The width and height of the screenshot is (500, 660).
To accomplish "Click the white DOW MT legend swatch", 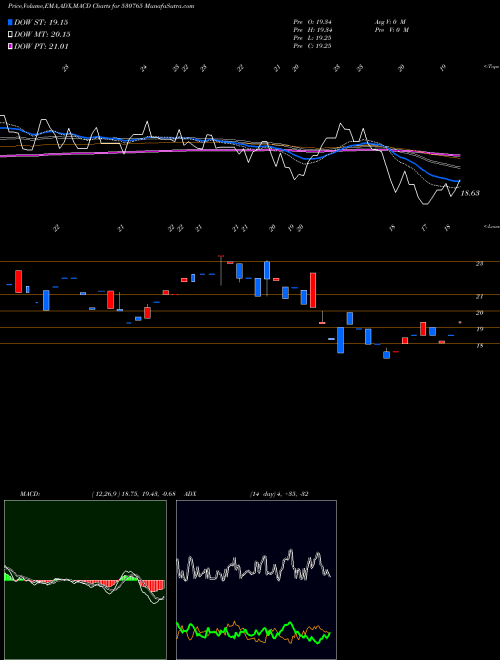I will coord(10,35).
